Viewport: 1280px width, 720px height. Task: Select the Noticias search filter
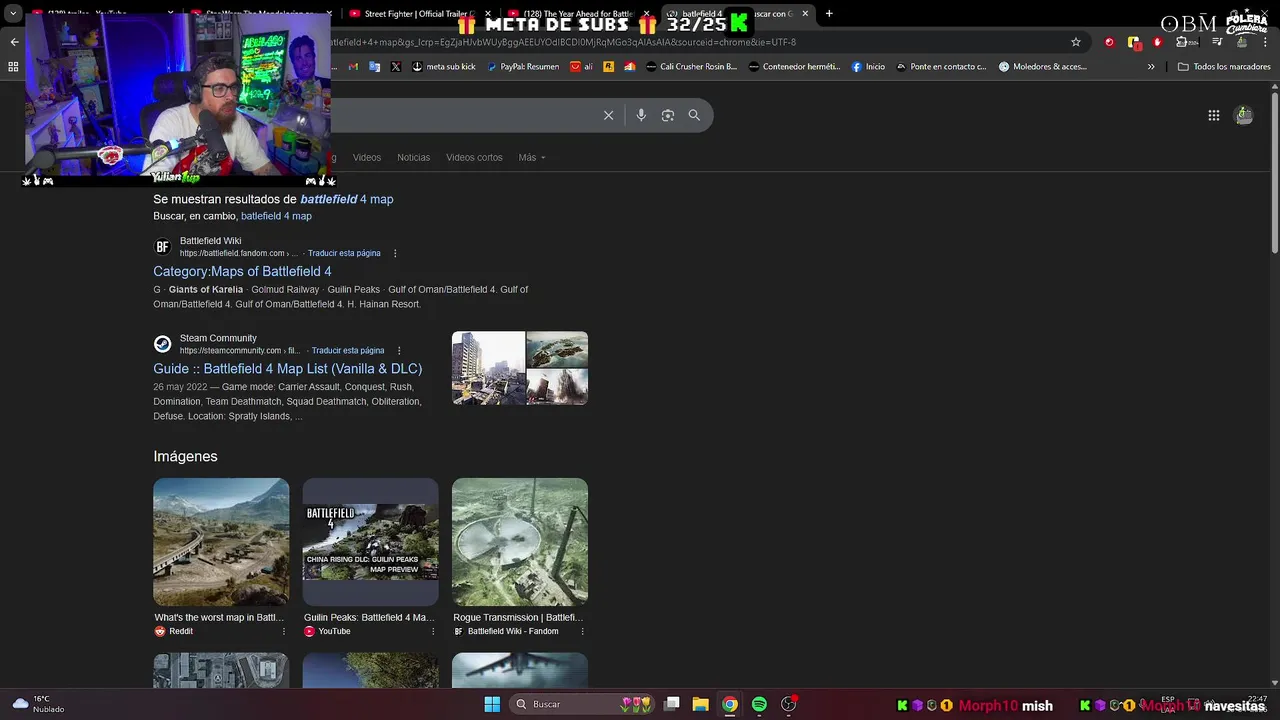[413, 157]
